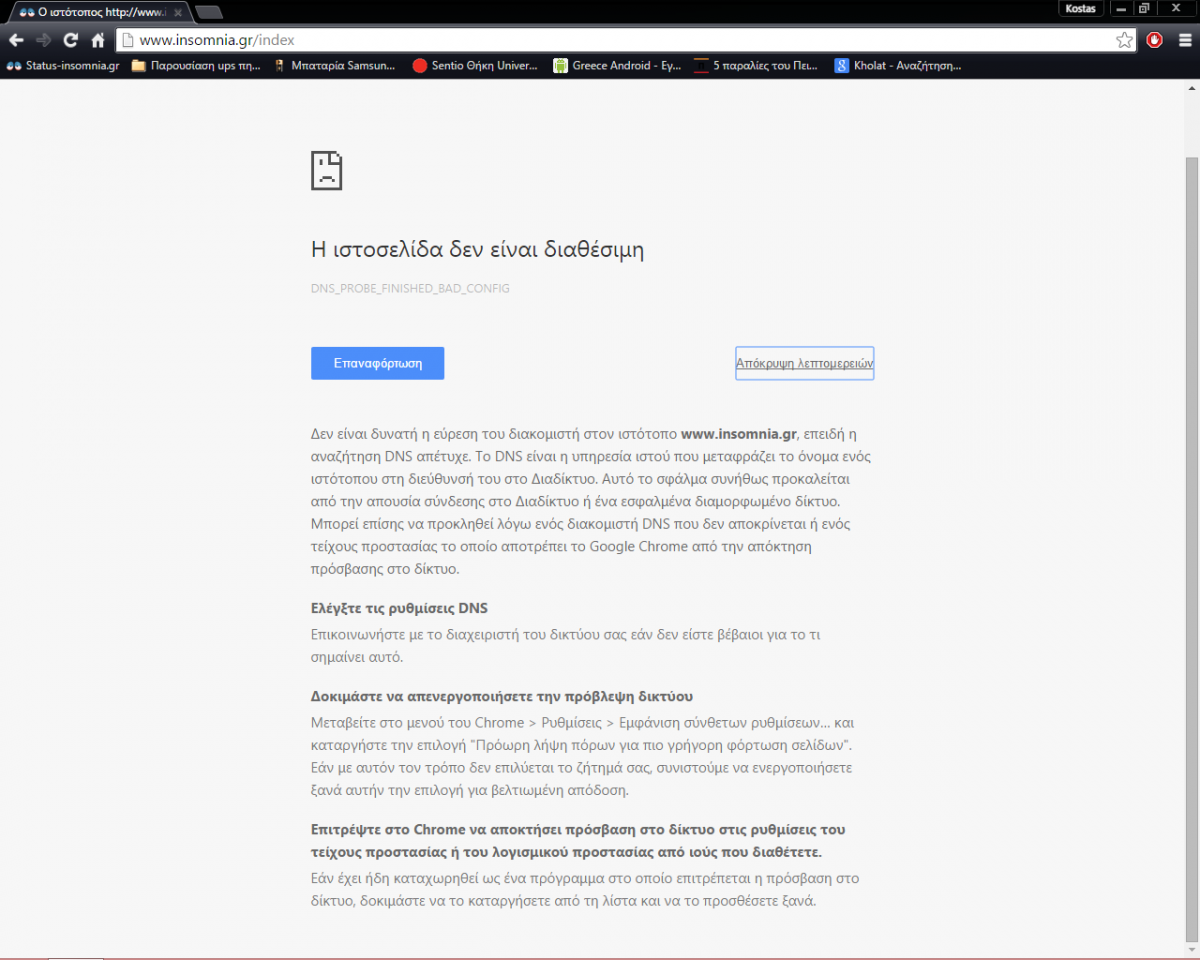Open the Μπαταρία Samsung bookmark
This screenshot has width=1200, height=960.
(334, 66)
